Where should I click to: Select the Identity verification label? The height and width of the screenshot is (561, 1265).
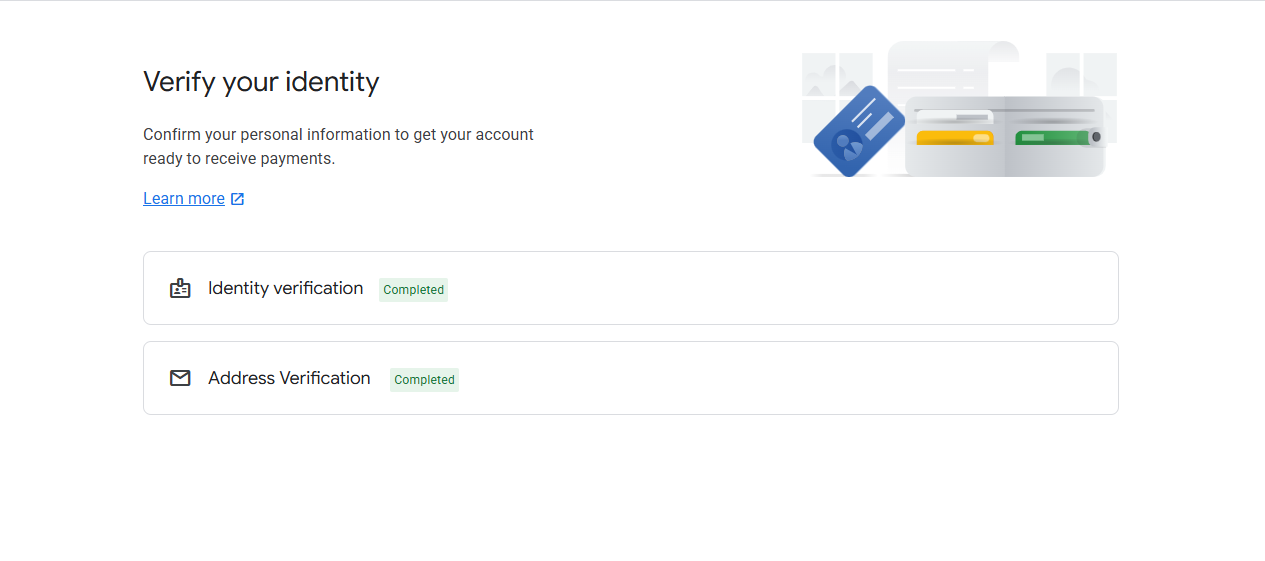[x=286, y=288]
